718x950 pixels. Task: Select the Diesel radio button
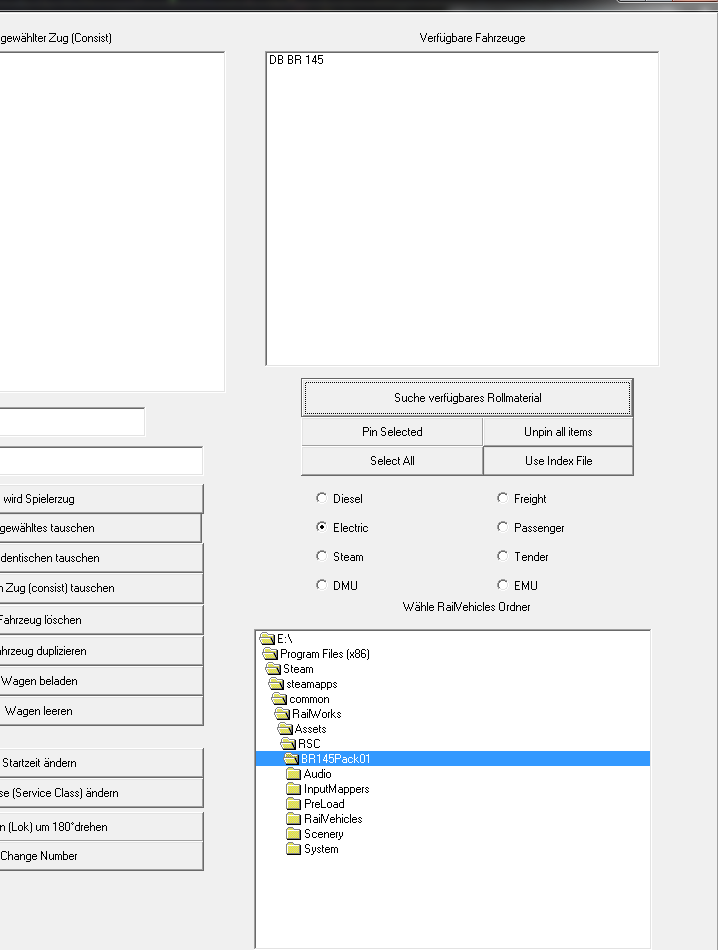[321, 498]
